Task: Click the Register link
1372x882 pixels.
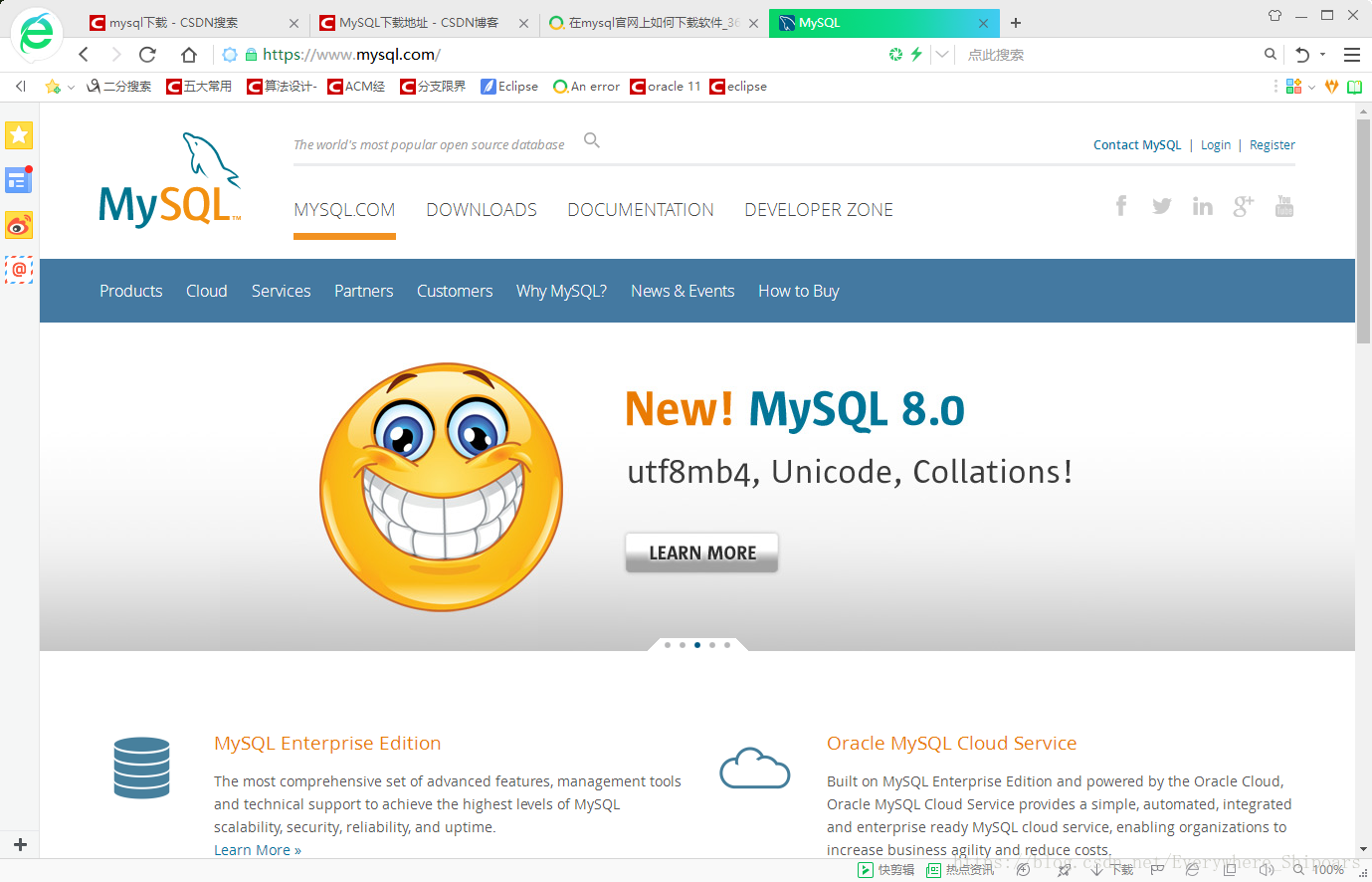Action: [1273, 145]
